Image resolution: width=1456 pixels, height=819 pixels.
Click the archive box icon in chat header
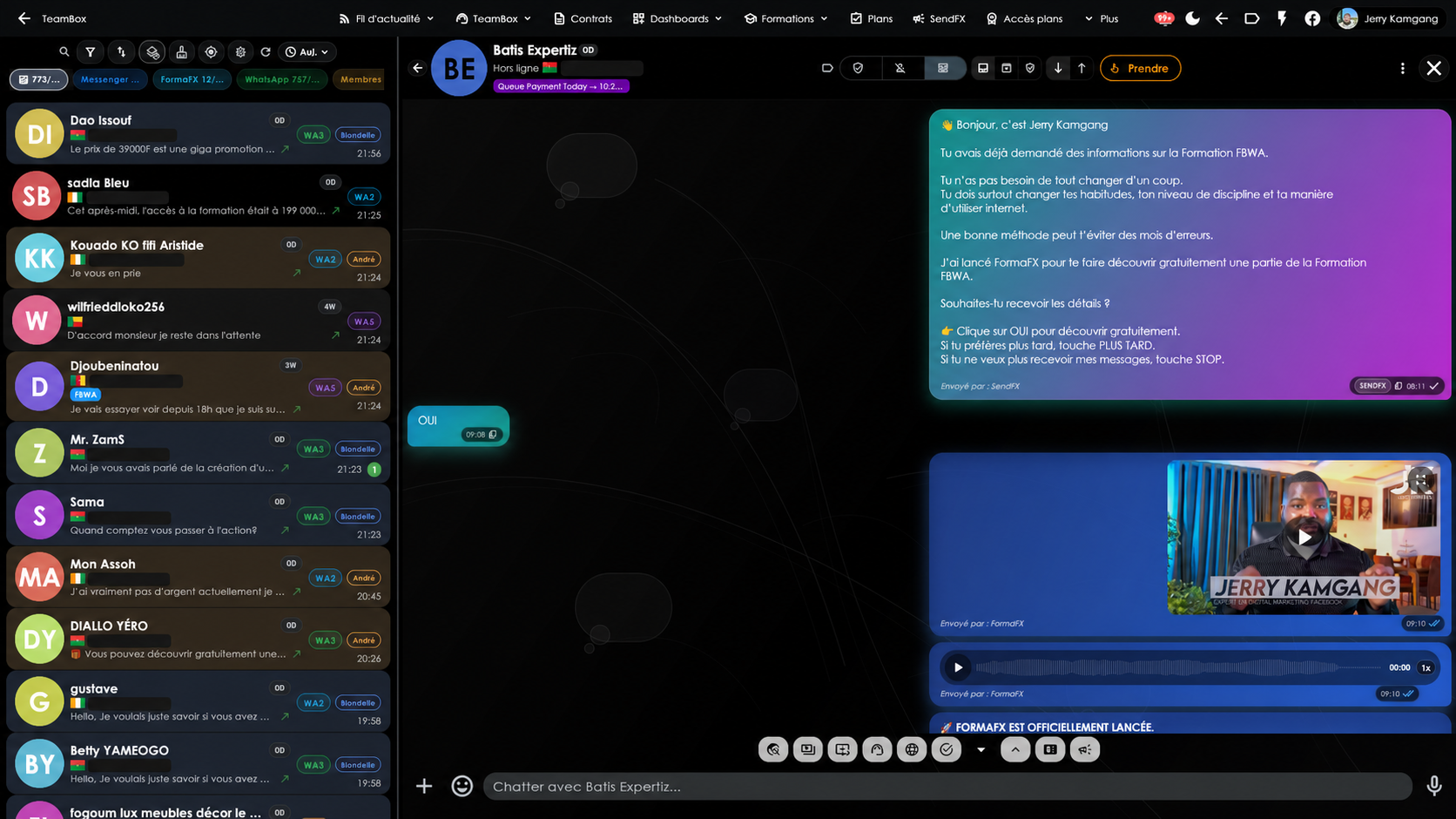[1007, 68]
